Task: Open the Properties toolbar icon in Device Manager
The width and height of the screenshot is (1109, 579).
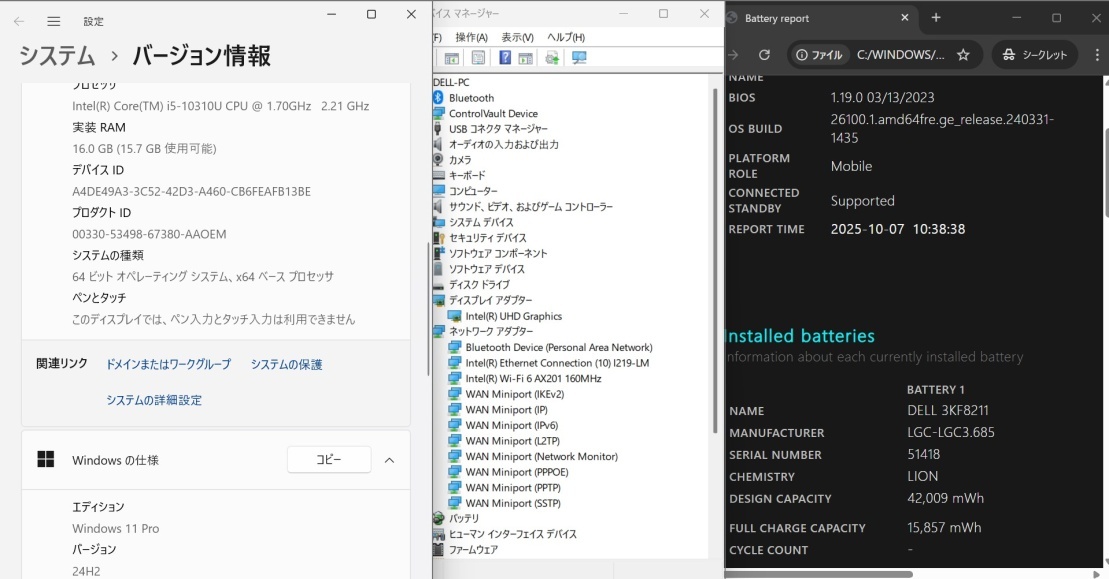Action: pyautogui.click(x=478, y=58)
